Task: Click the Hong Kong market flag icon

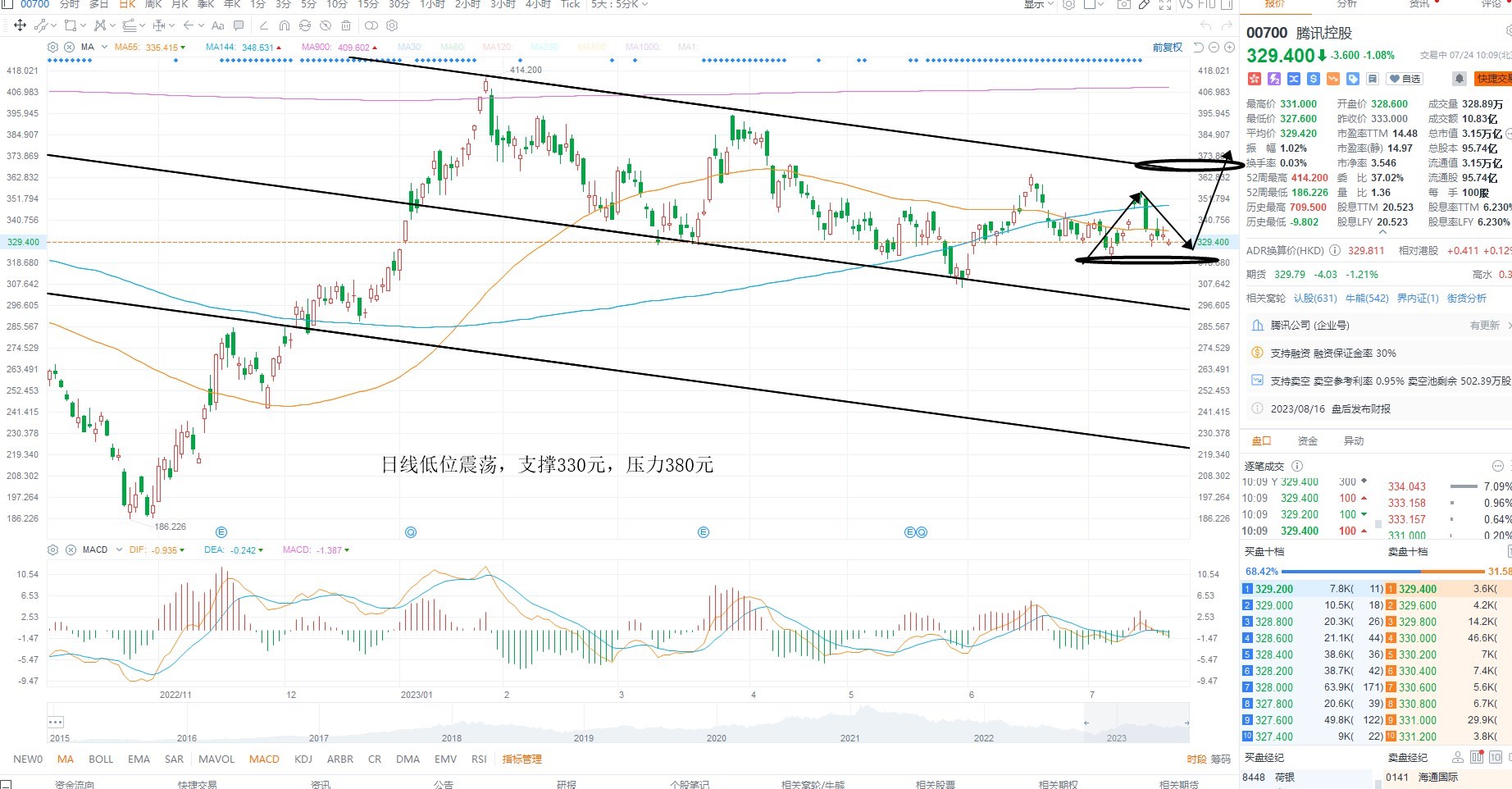Action: coord(1254,79)
